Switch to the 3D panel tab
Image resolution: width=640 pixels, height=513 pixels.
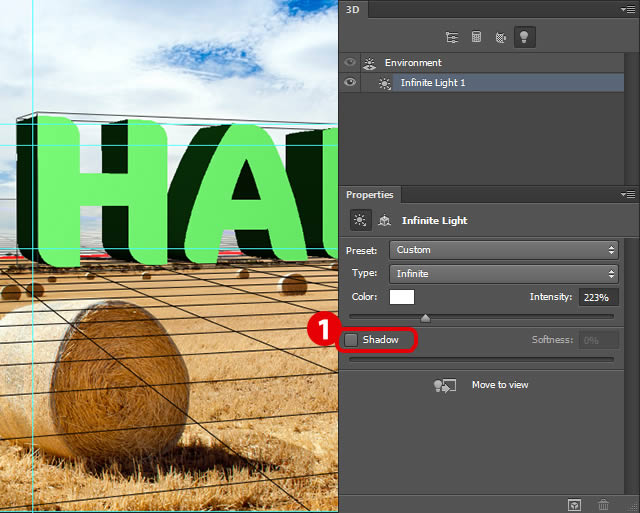pyautogui.click(x=353, y=9)
